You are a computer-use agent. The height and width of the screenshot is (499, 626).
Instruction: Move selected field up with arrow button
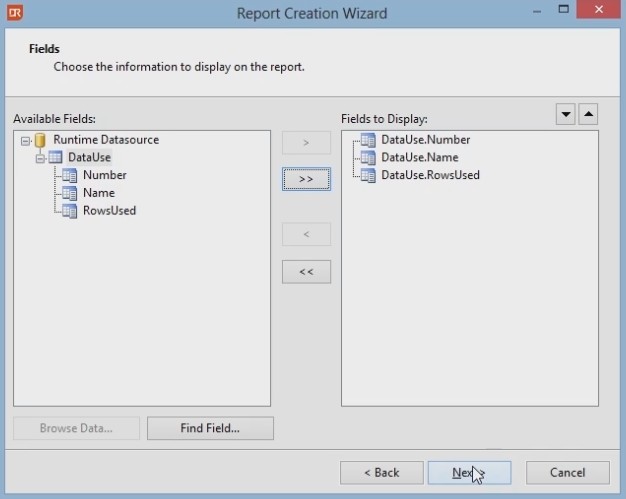[589, 114]
